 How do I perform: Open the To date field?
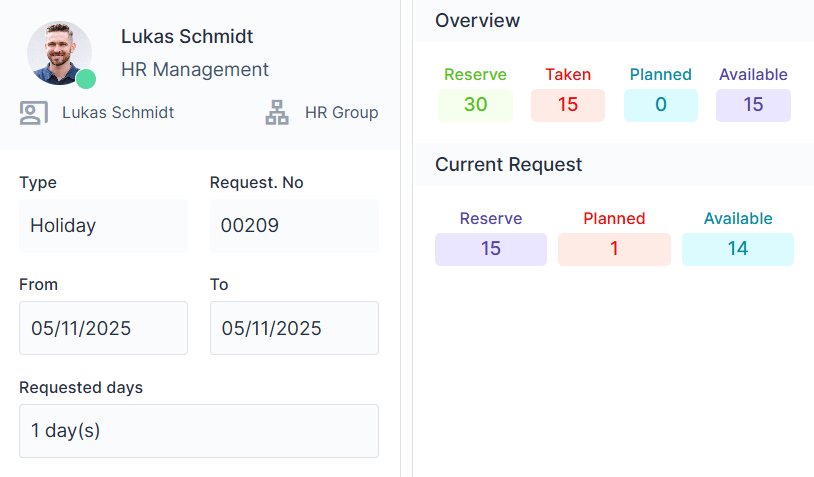pos(294,328)
